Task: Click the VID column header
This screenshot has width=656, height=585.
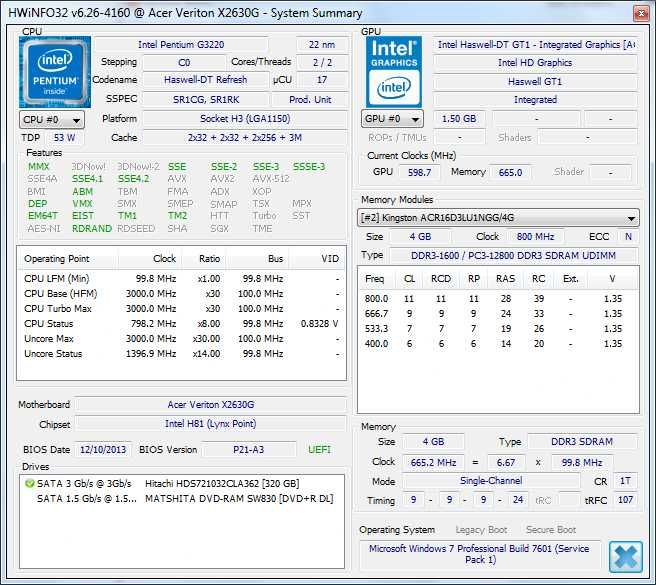Action: click(317, 259)
